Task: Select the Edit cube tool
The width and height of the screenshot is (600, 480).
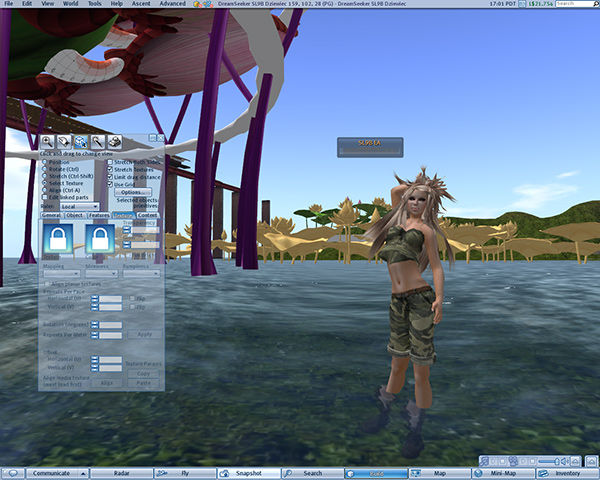Action: point(81,142)
